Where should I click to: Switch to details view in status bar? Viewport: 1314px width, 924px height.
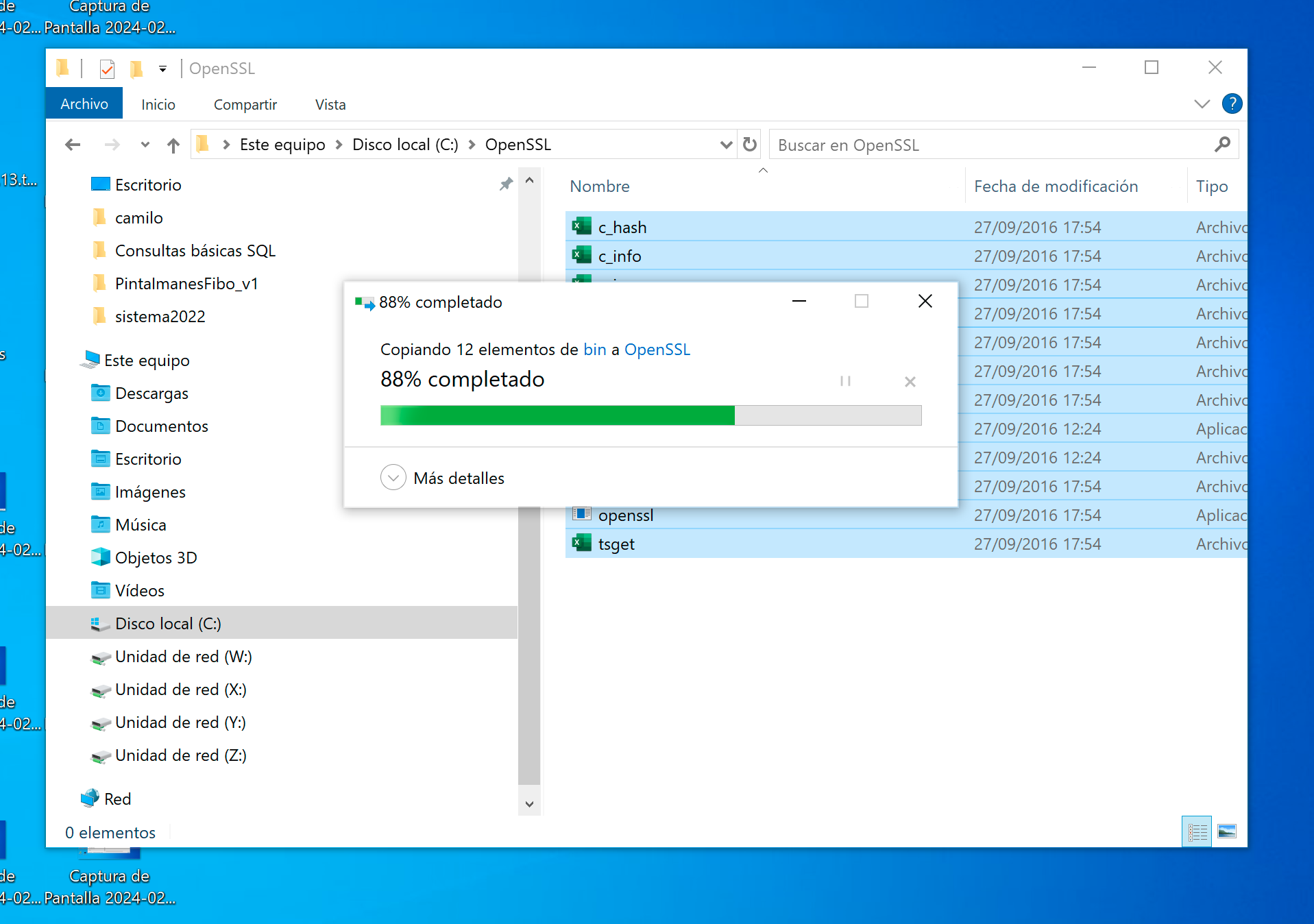[x=1197, y=831]
